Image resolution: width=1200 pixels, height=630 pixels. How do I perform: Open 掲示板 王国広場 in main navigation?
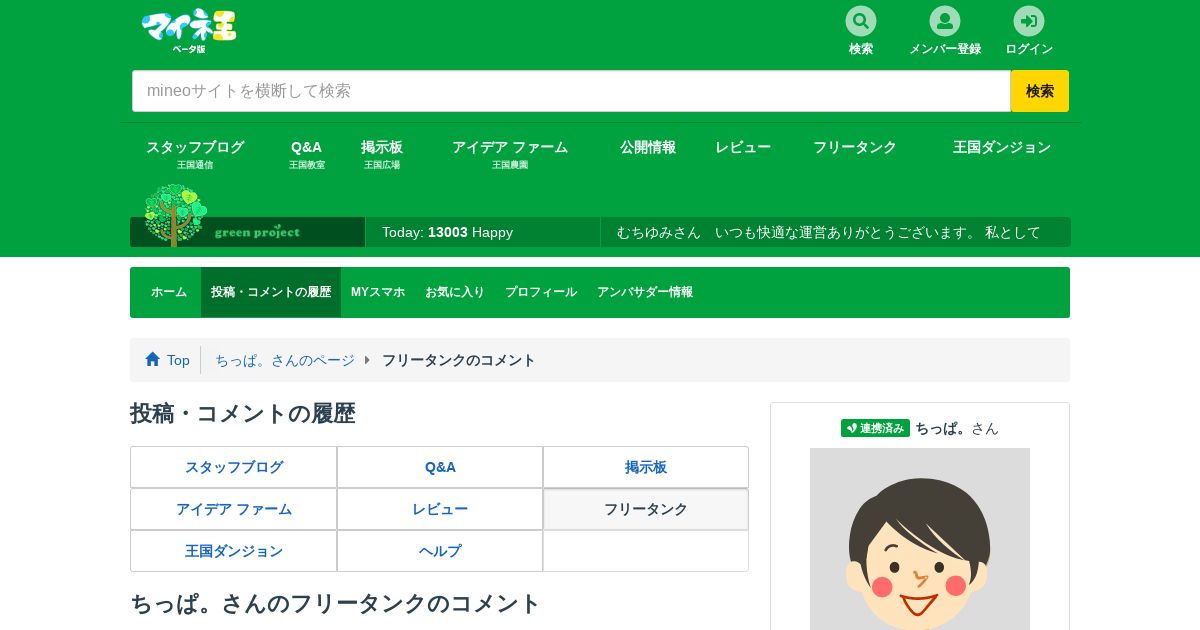click(x=382, y=153)
